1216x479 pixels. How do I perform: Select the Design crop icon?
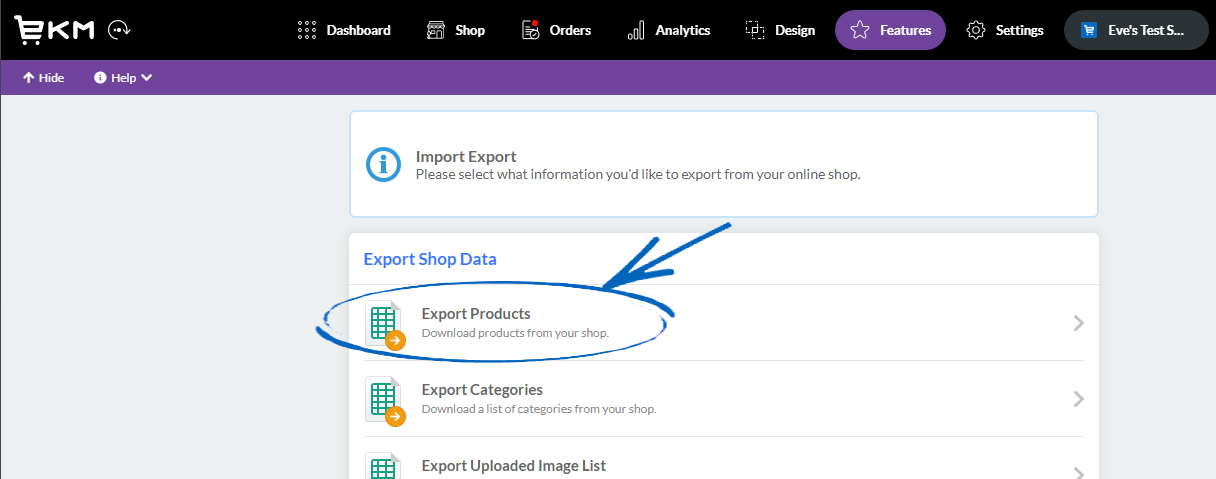click(755, 30)
